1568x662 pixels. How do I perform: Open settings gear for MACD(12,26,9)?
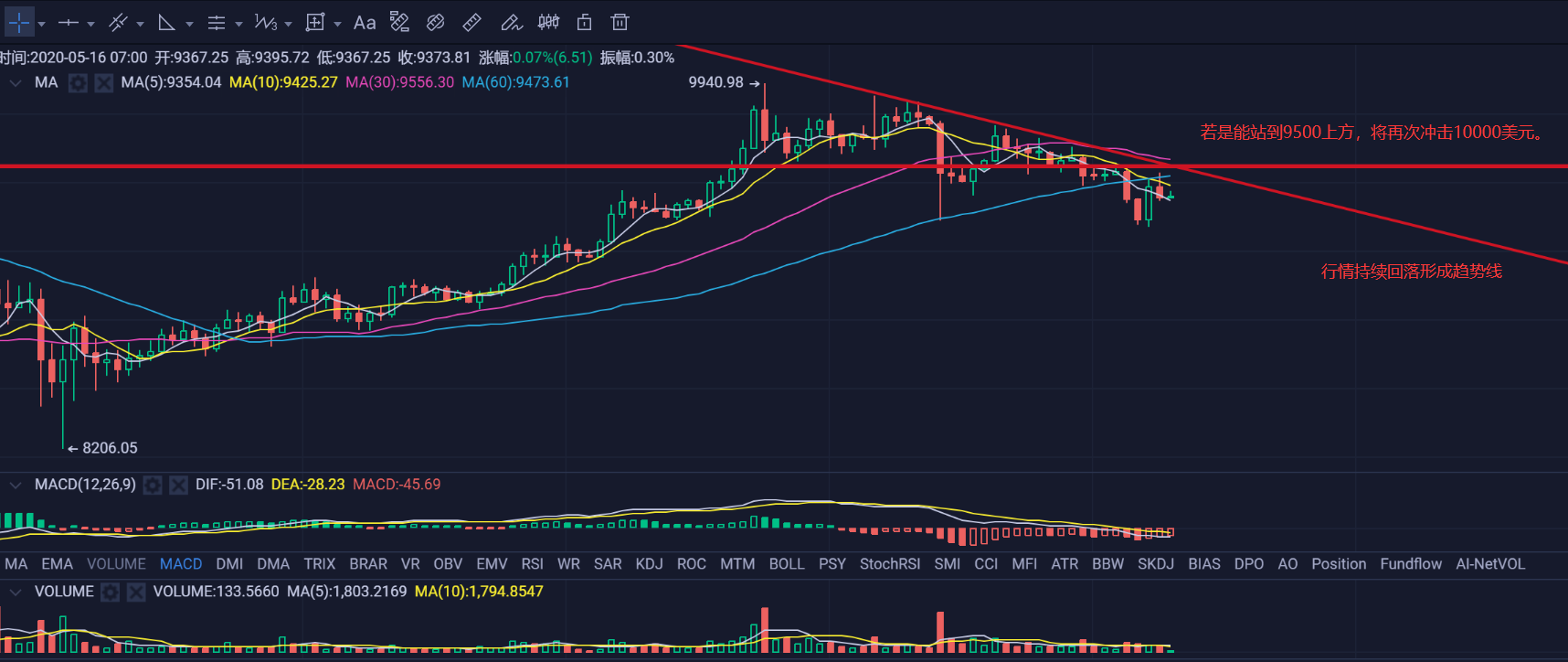click(153, 485)
